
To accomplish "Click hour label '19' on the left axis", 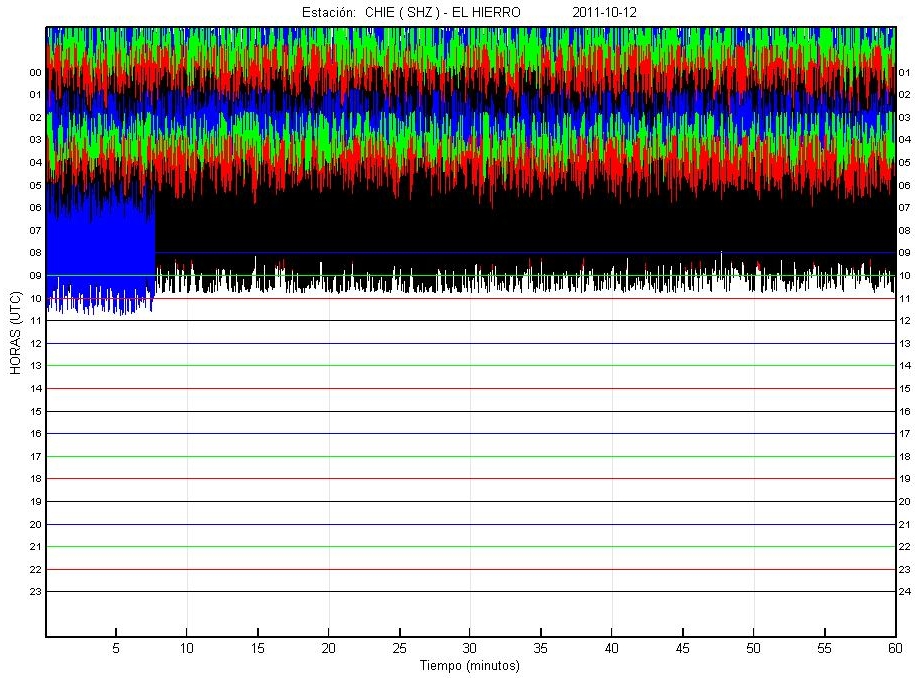I will click(x=36, y=502).
